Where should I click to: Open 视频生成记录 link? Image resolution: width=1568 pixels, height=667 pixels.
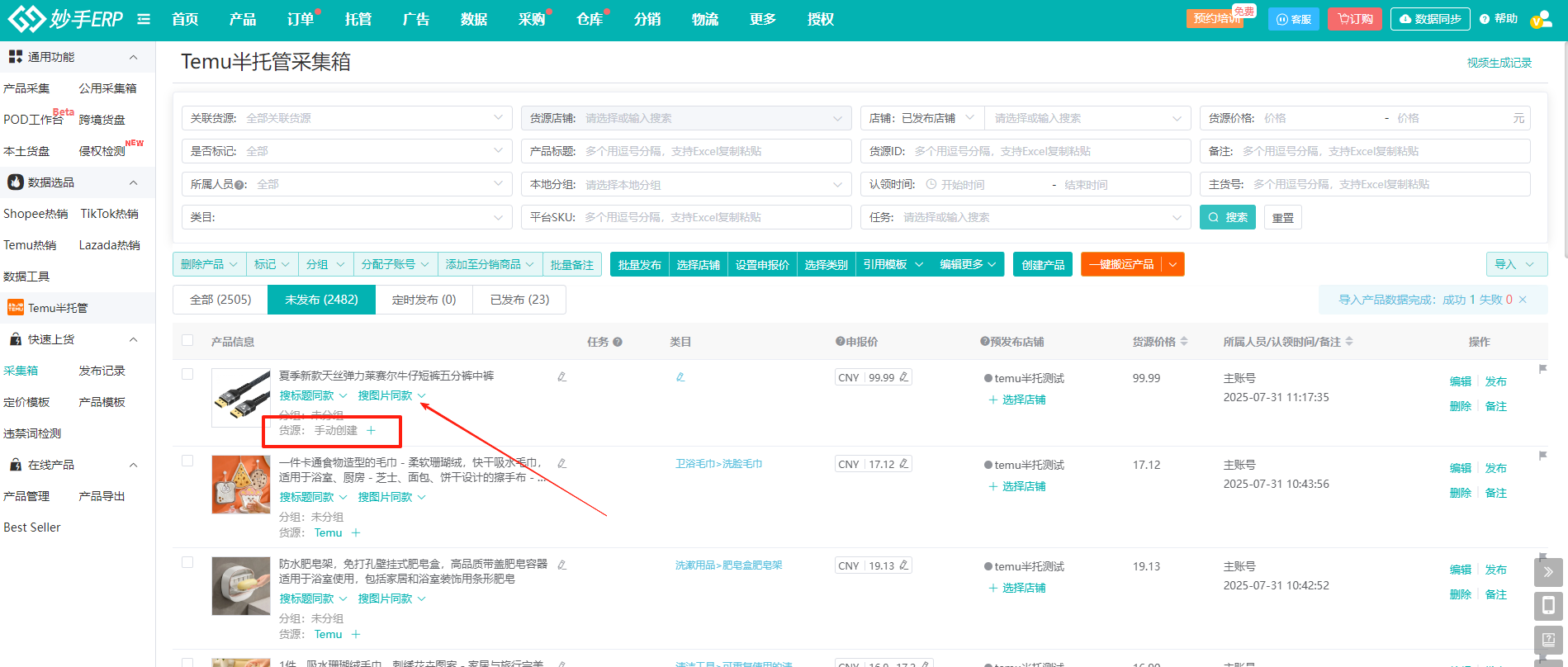tap(1499, 63)
